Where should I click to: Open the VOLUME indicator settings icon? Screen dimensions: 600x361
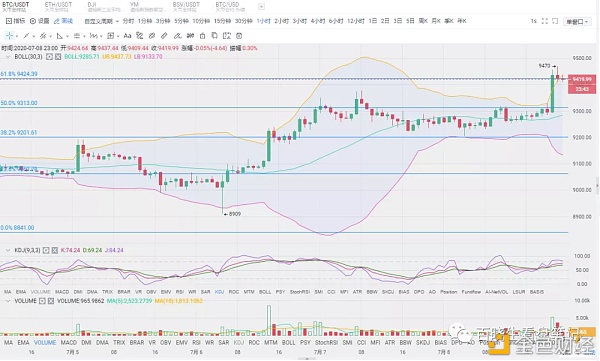pos(42,301)
